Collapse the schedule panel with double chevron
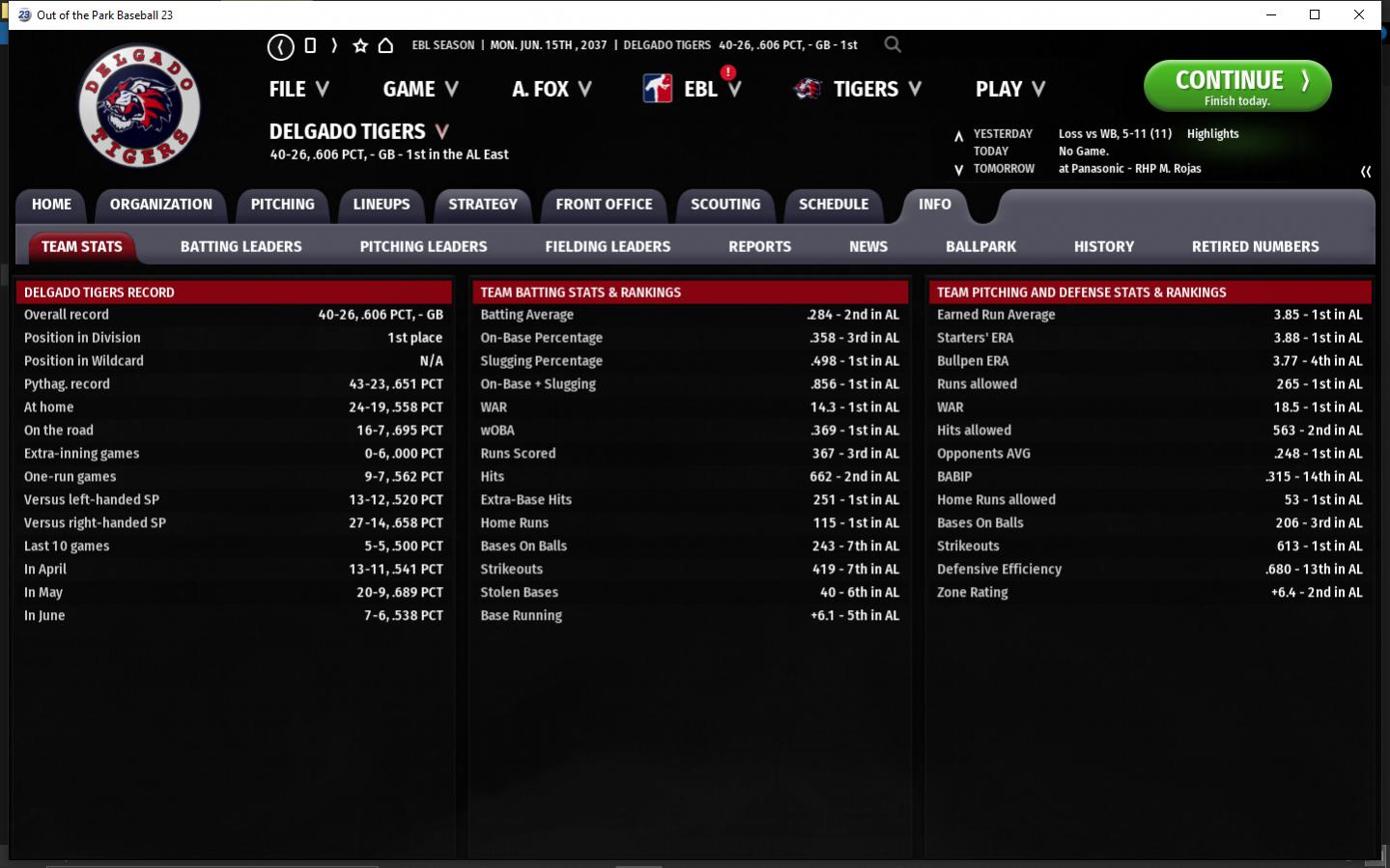The width and height of the screenshot is (1390, 868). 1366,171
